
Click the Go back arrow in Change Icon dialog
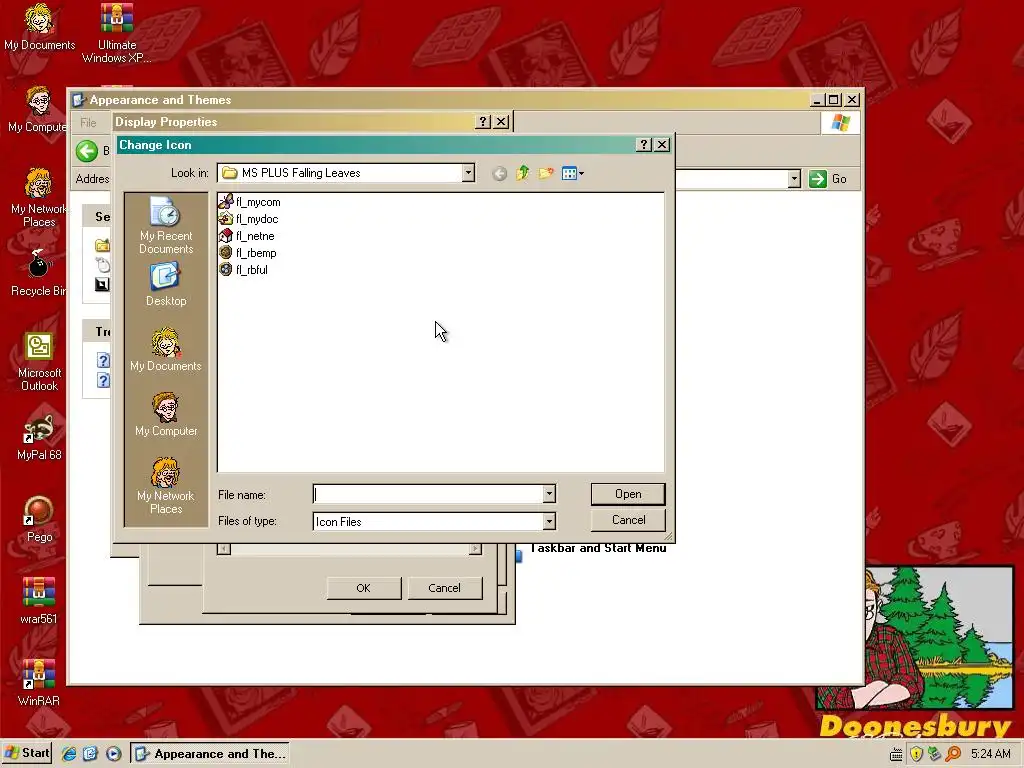click(499, 173)
